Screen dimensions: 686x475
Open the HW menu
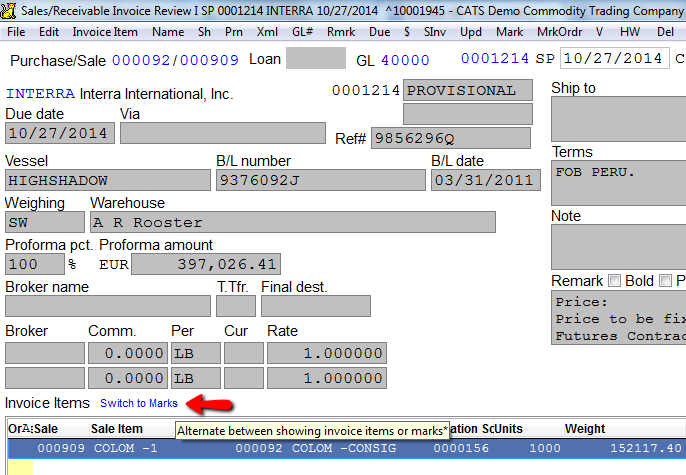click(630, 32)
